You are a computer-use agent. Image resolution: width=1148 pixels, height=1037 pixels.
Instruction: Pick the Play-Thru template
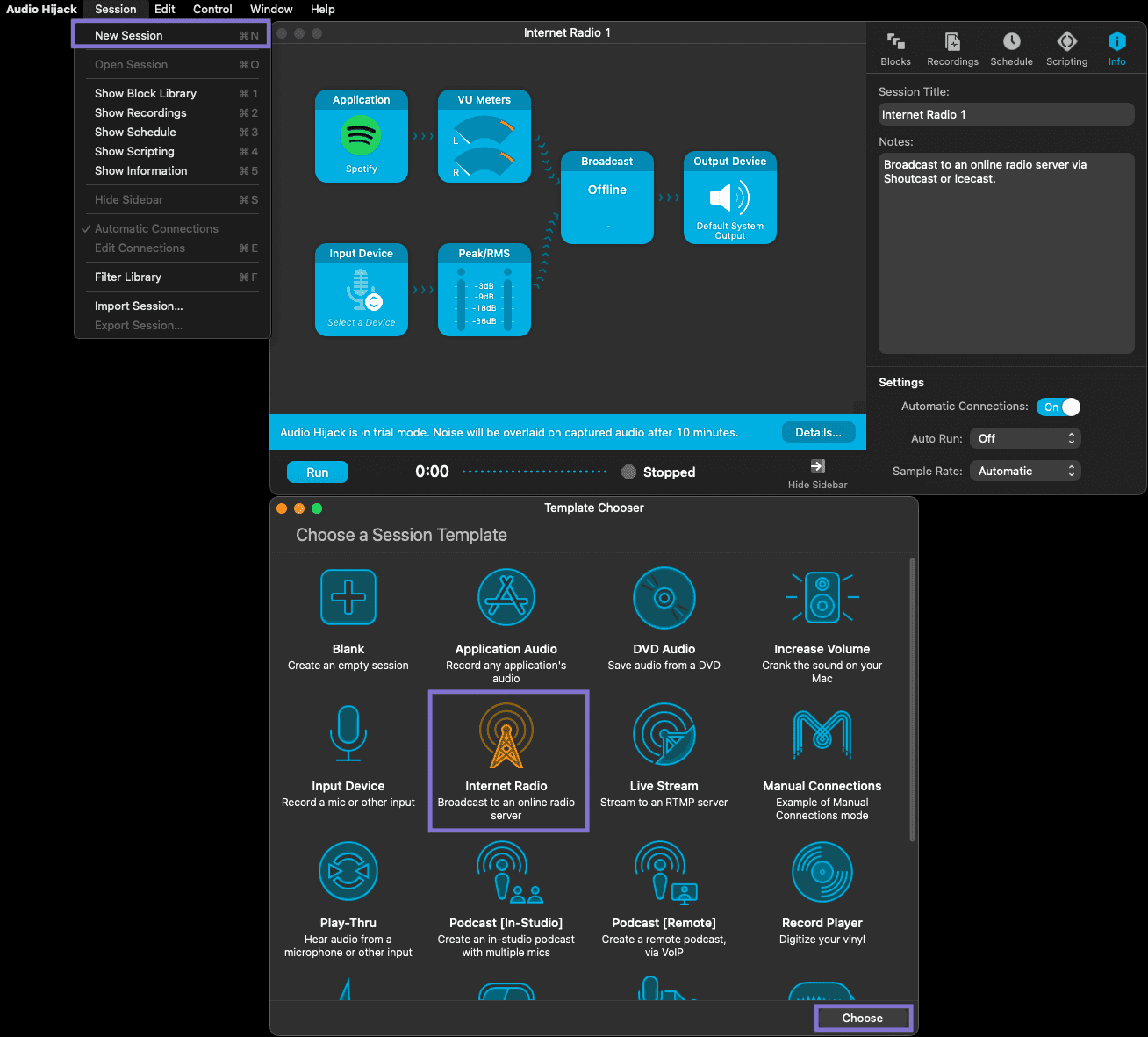pyautogui.click(x=348, y=899)
